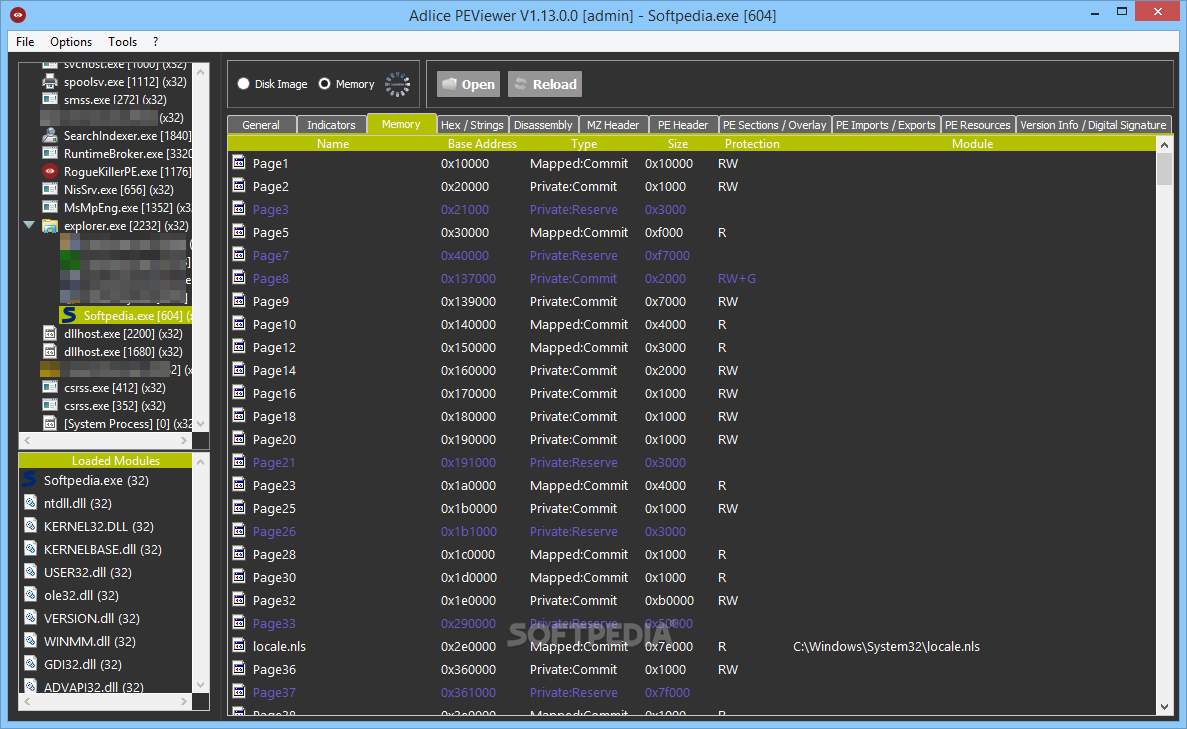Image resolution: width=1187 pixels, height=729 pixels.
Task: Click the Page14 memory page icon
Action: pyautogui.click(x=238, y=369)
